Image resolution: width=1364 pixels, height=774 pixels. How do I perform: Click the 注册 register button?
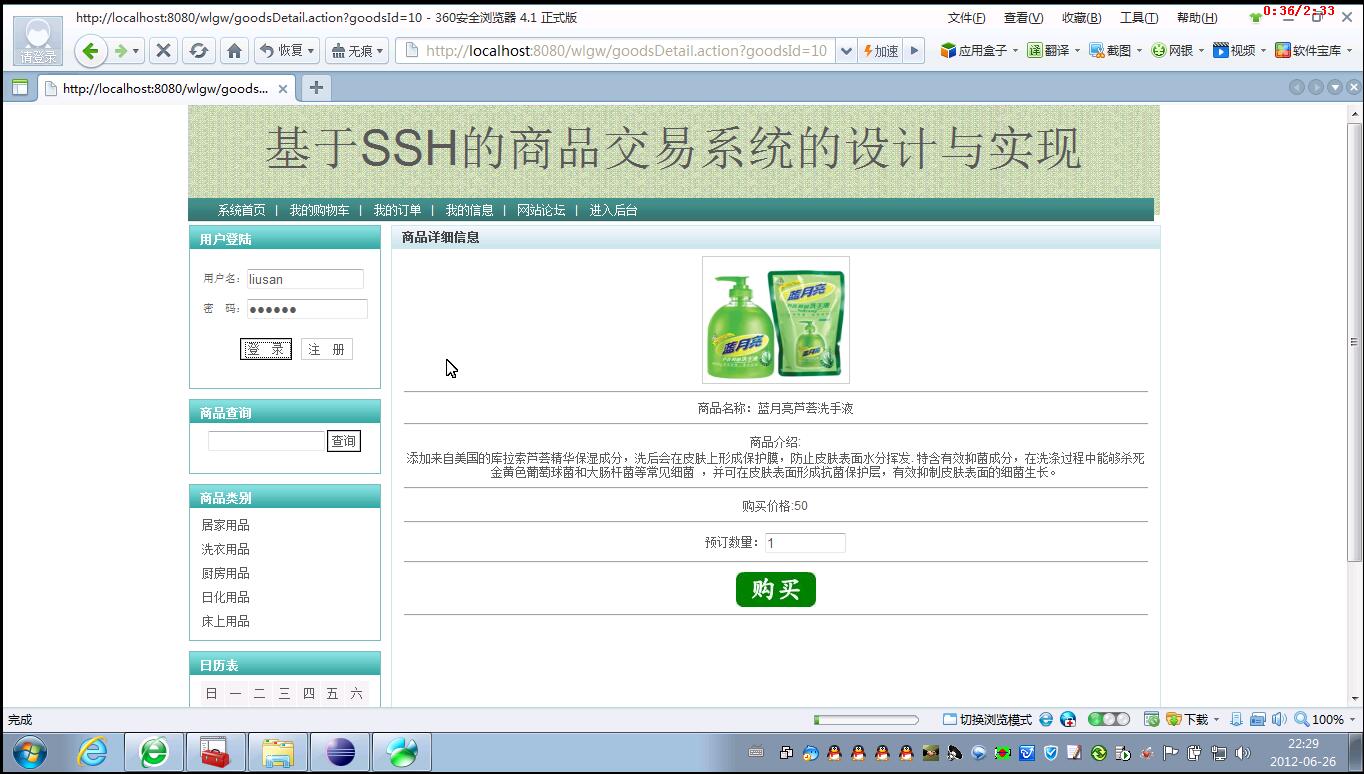coord(327,349)
